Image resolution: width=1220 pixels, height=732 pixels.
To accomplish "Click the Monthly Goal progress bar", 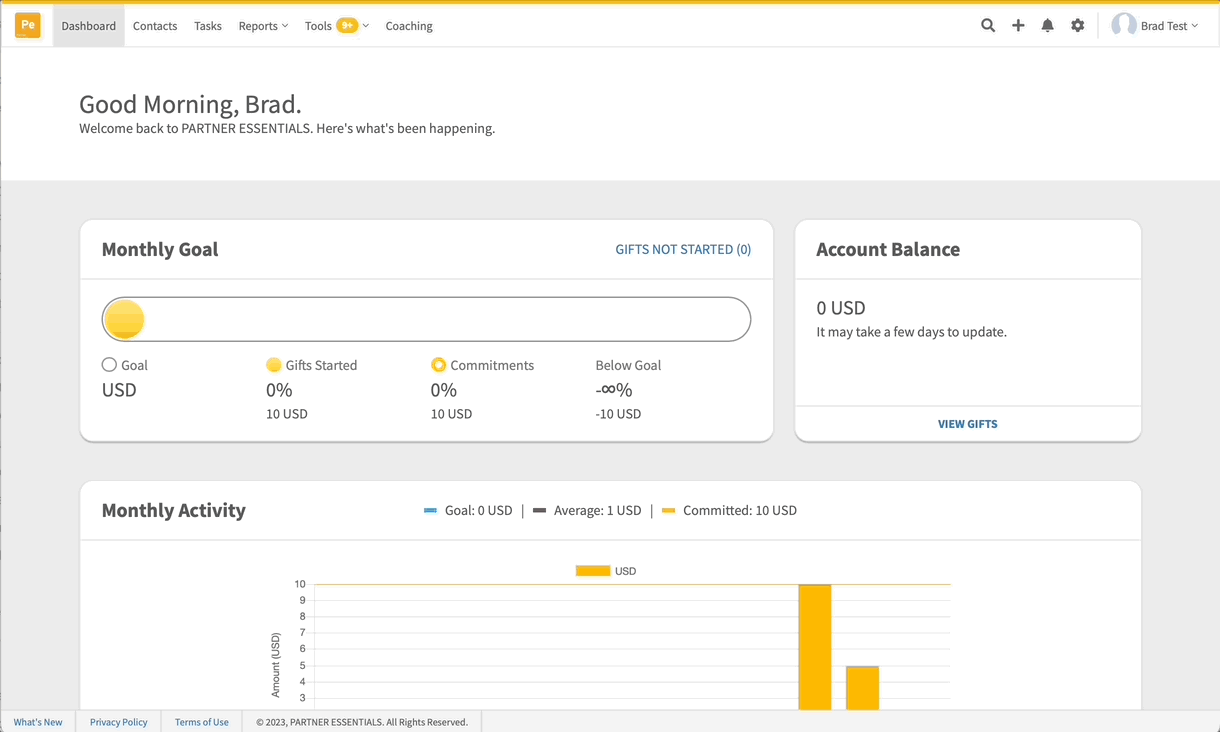I will click(x=426, y=320).
